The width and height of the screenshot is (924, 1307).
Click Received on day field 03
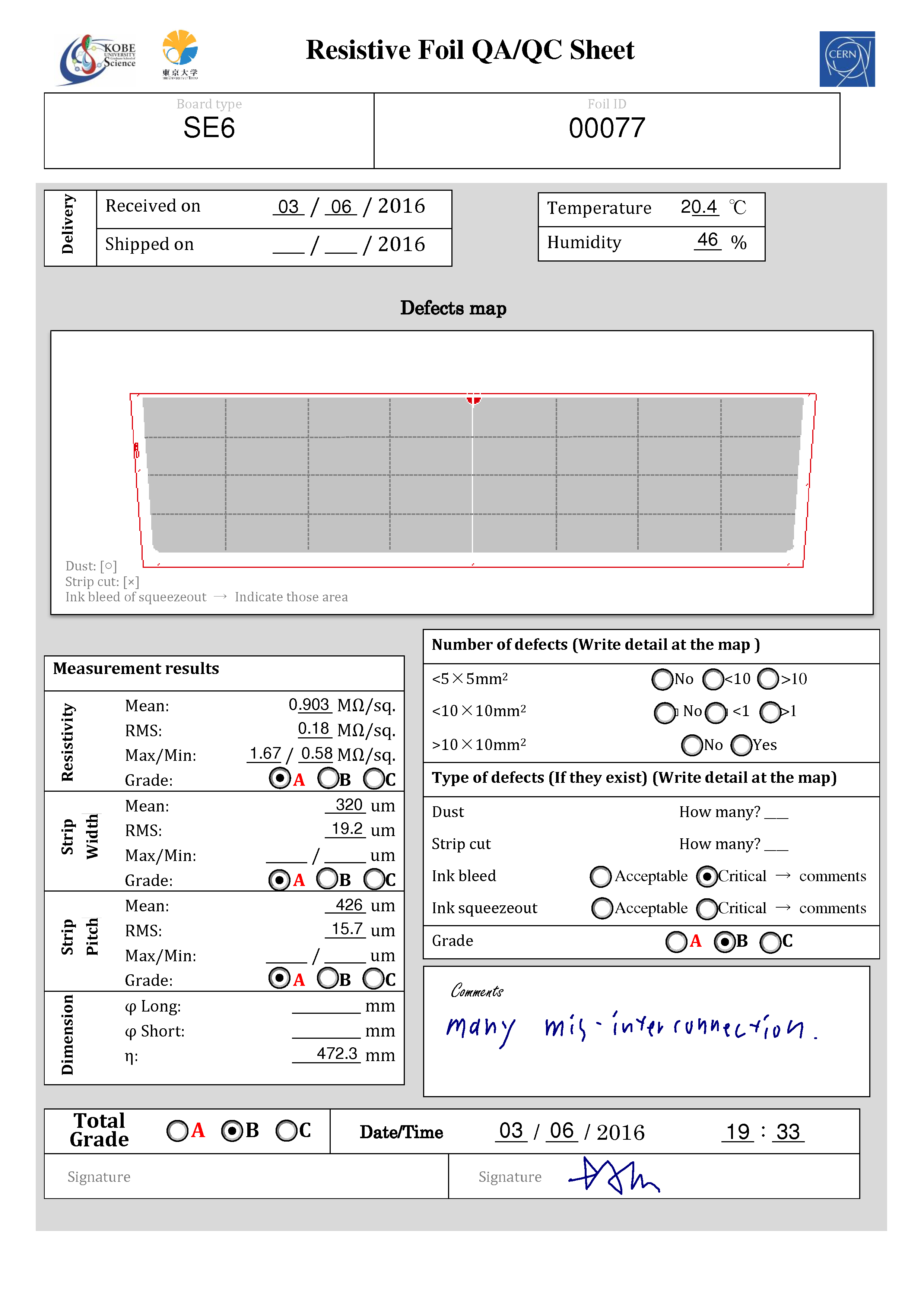(x=289, y=207)
